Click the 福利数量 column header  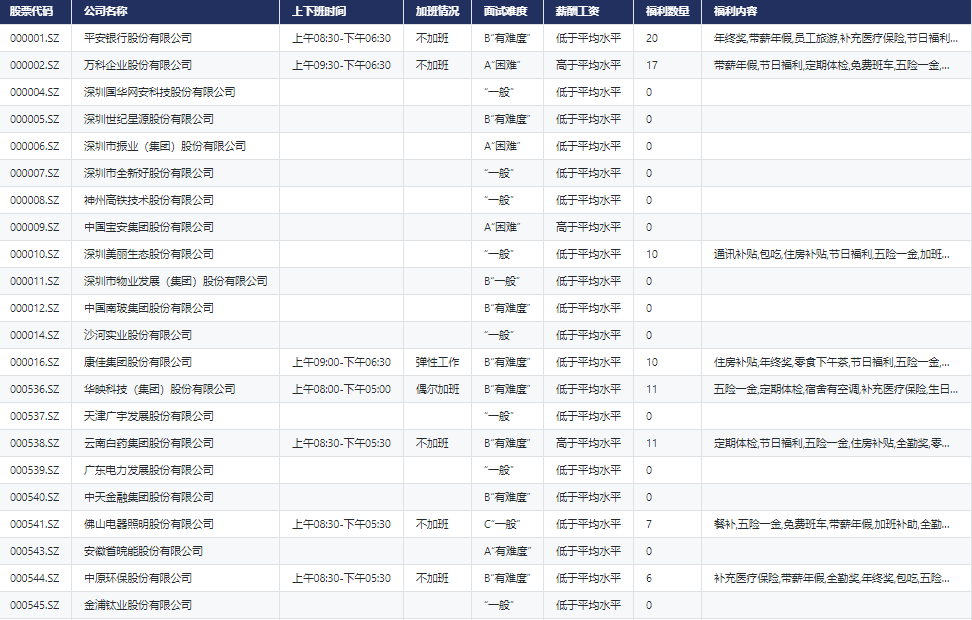click(x=668, y=11)
